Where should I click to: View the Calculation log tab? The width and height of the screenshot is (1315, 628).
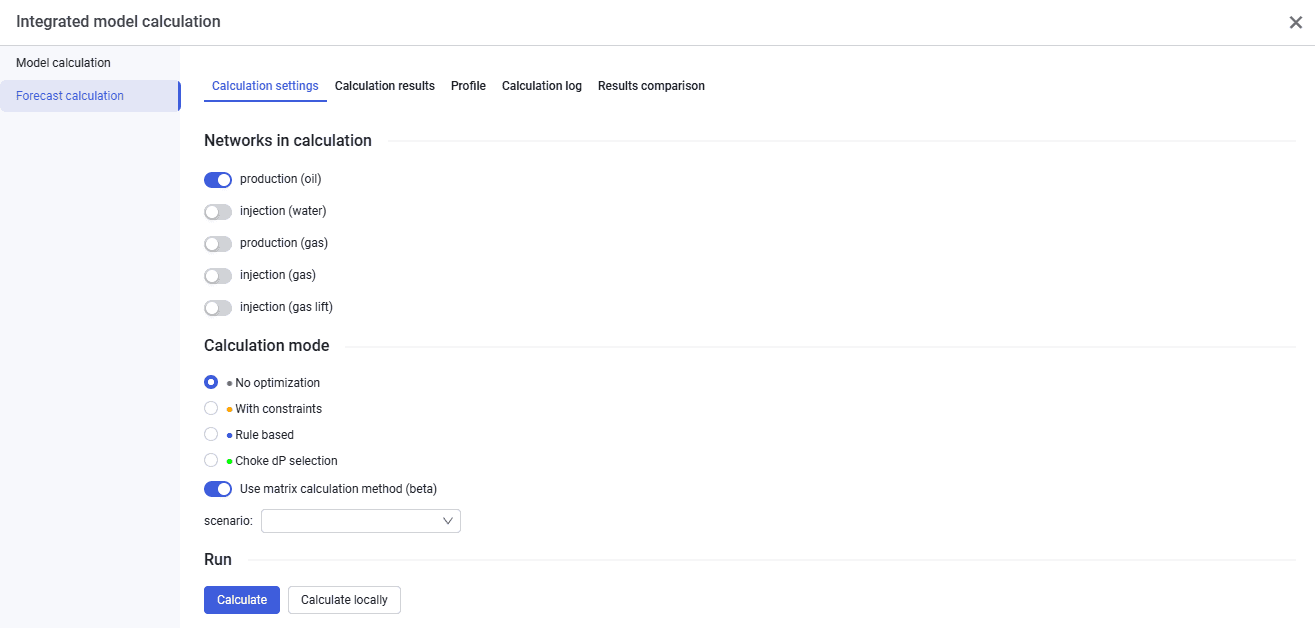point(542,86)
